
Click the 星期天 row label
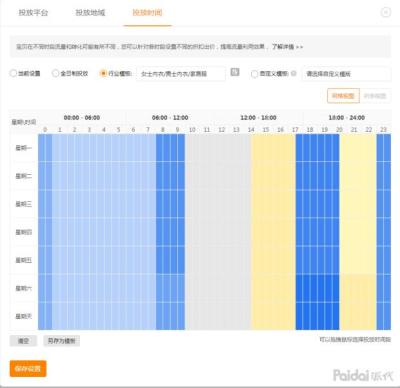coord(24,316)
